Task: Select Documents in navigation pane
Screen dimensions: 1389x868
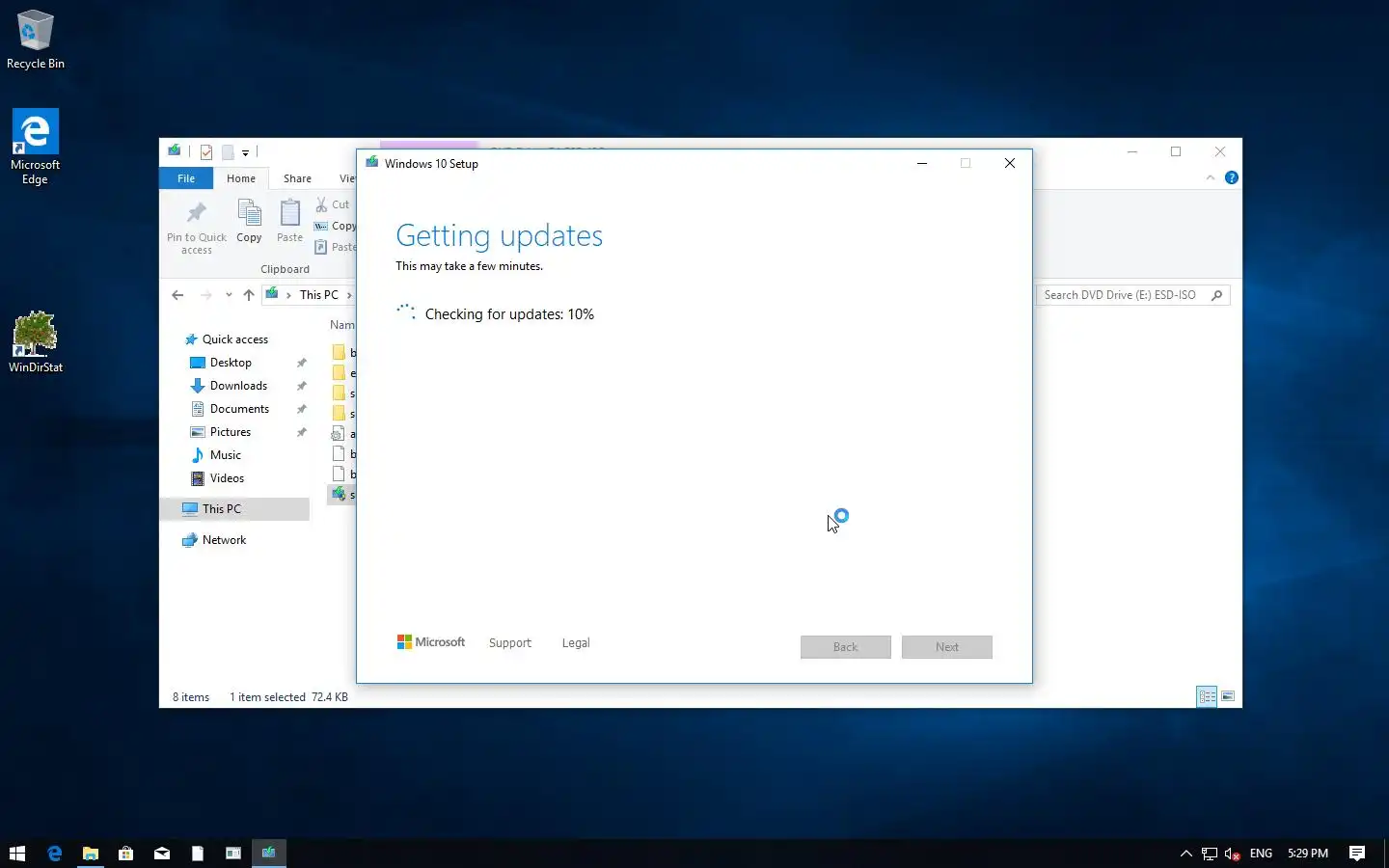Action: coord(239,409)
